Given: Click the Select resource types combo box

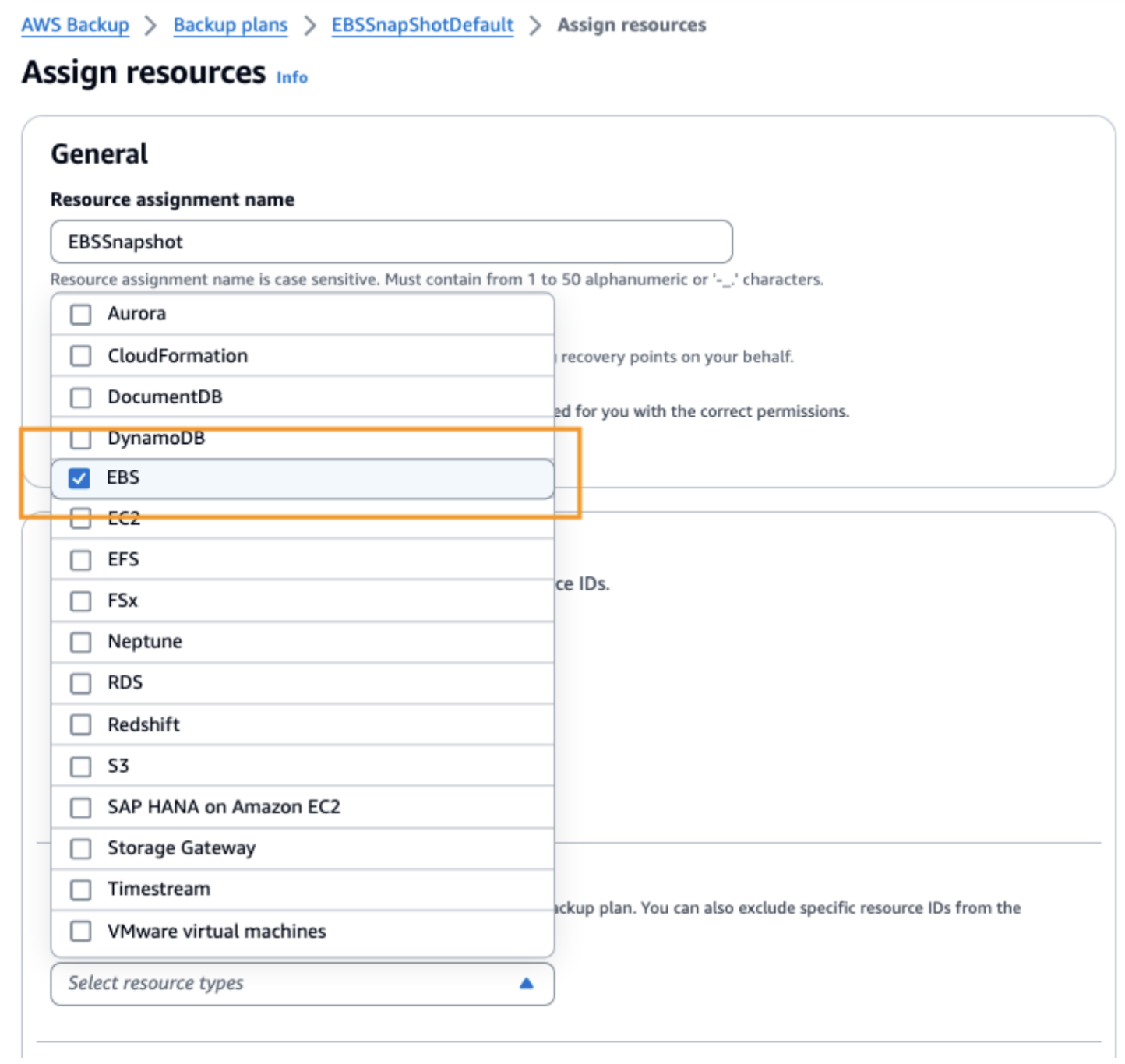Looking at the screenshot, I should pos(288,983).
